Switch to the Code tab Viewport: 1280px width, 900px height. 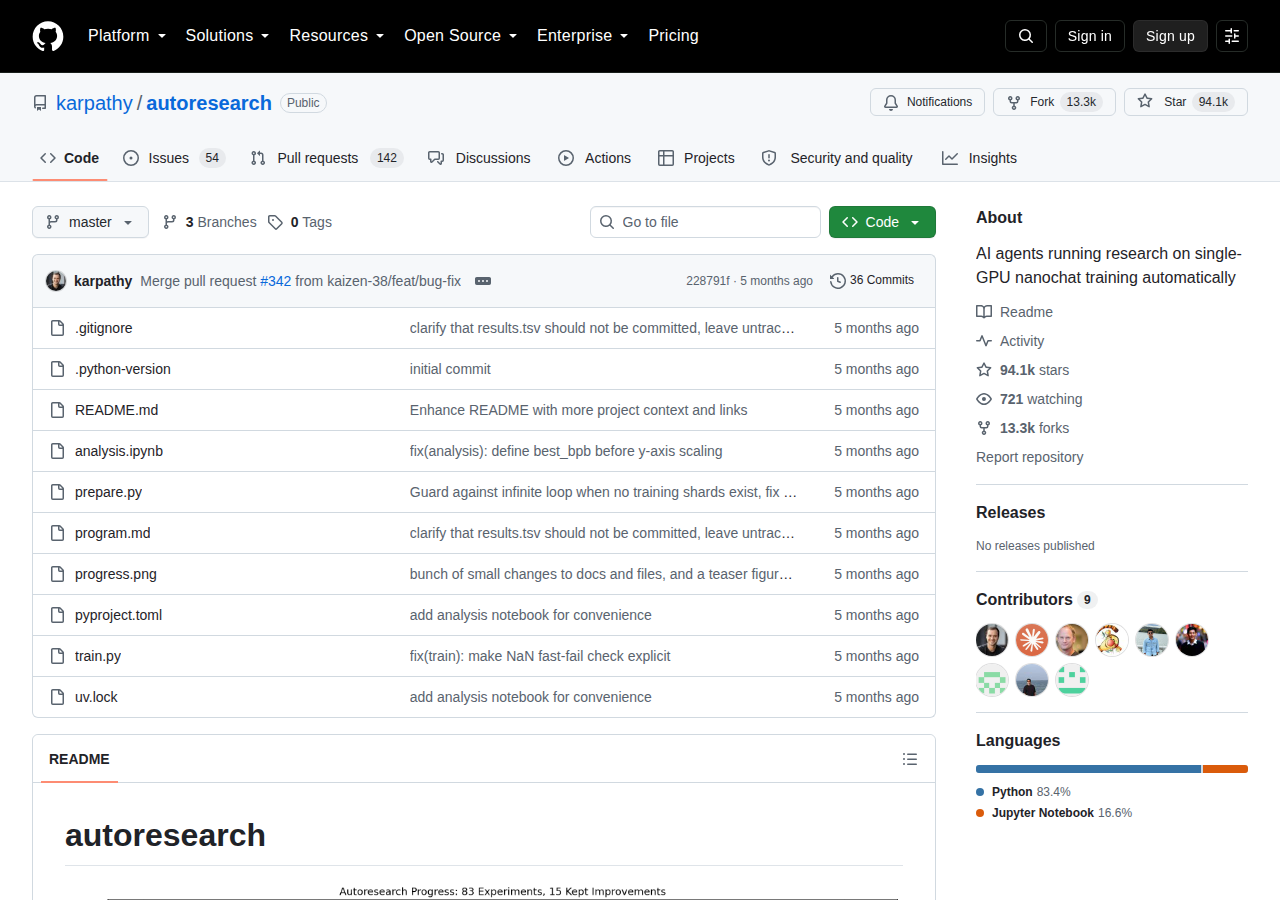point(69,158)
